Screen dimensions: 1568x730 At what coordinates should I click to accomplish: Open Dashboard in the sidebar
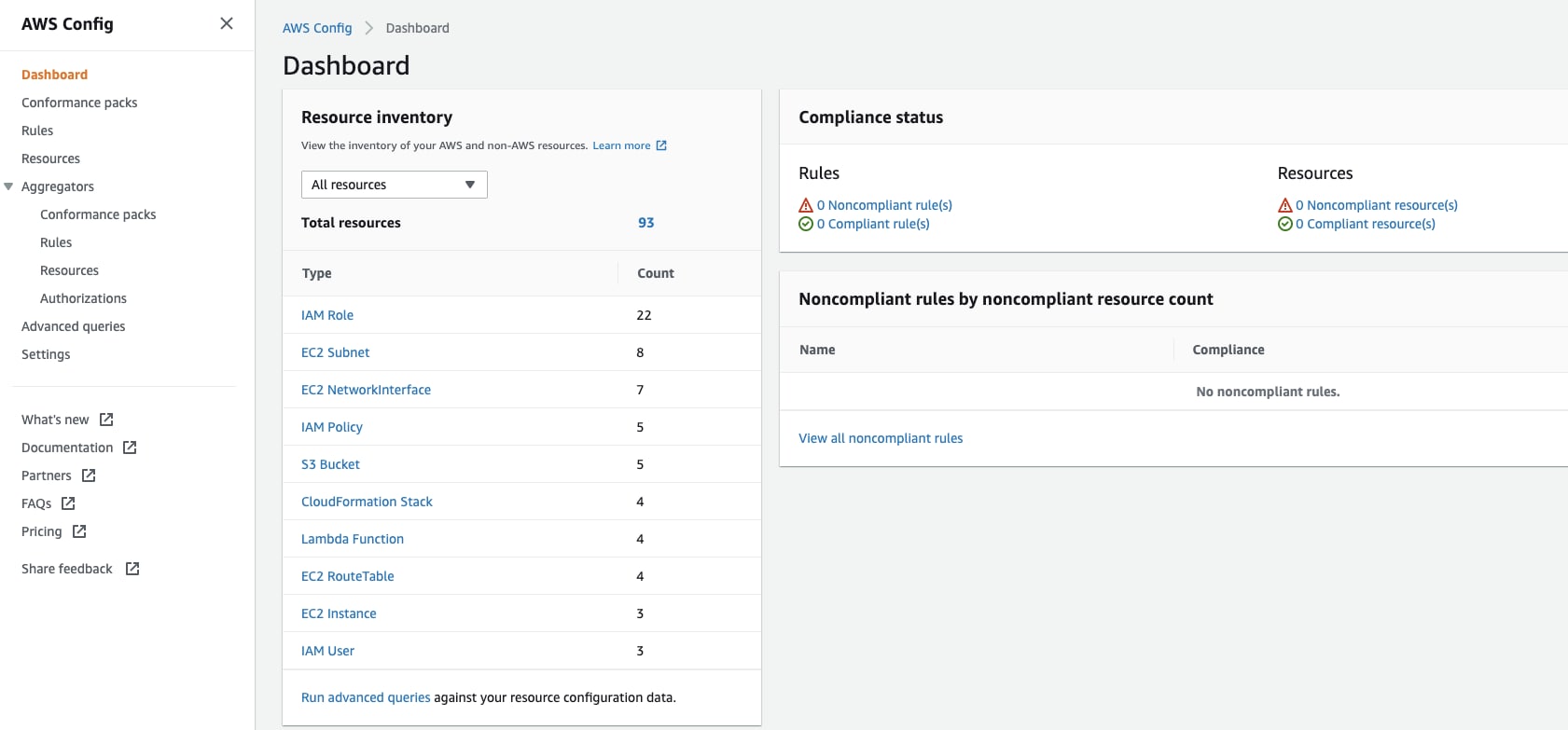(x=54, y=75)
